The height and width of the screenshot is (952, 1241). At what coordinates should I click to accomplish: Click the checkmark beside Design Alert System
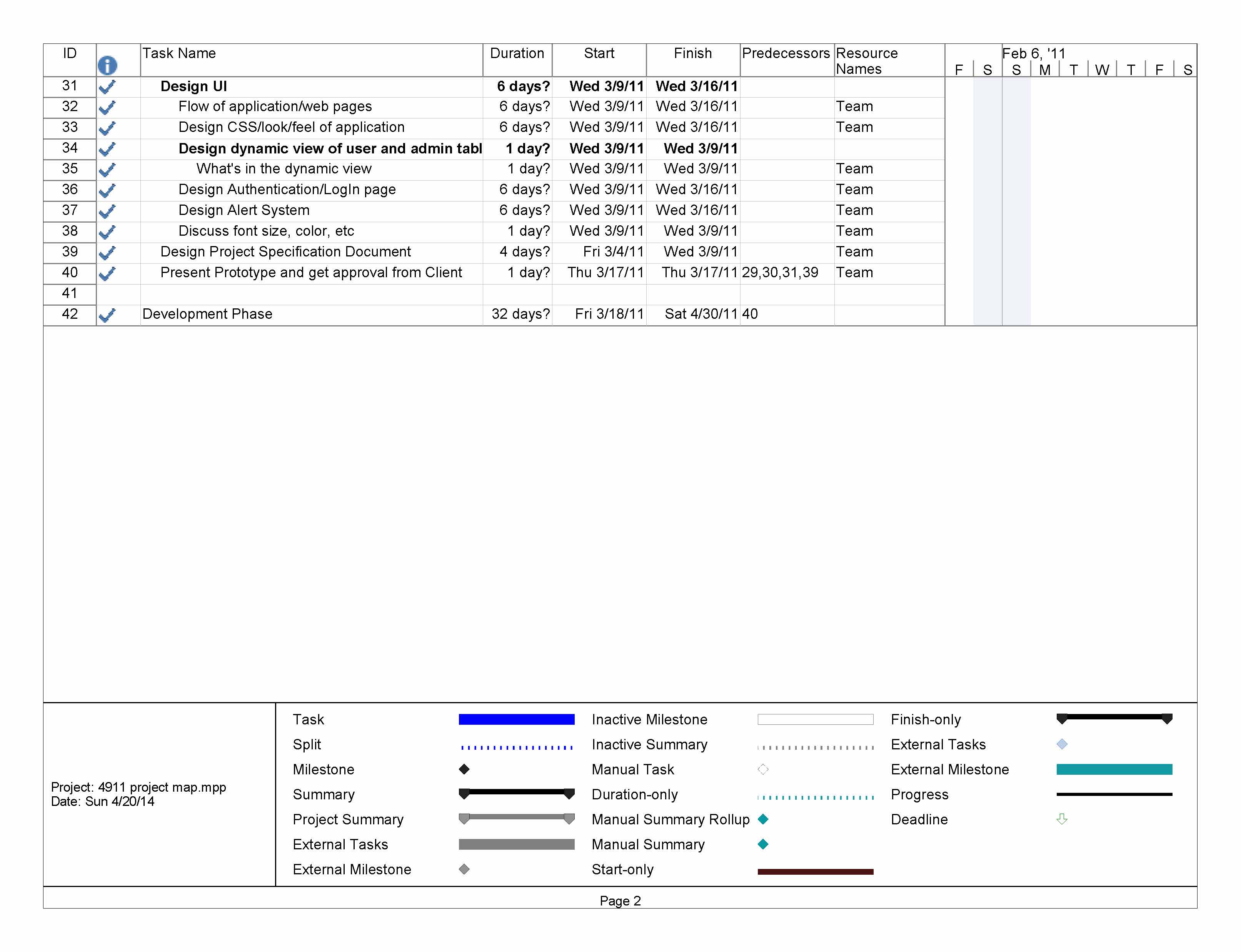pyautogui.click(x=107, y=212)
